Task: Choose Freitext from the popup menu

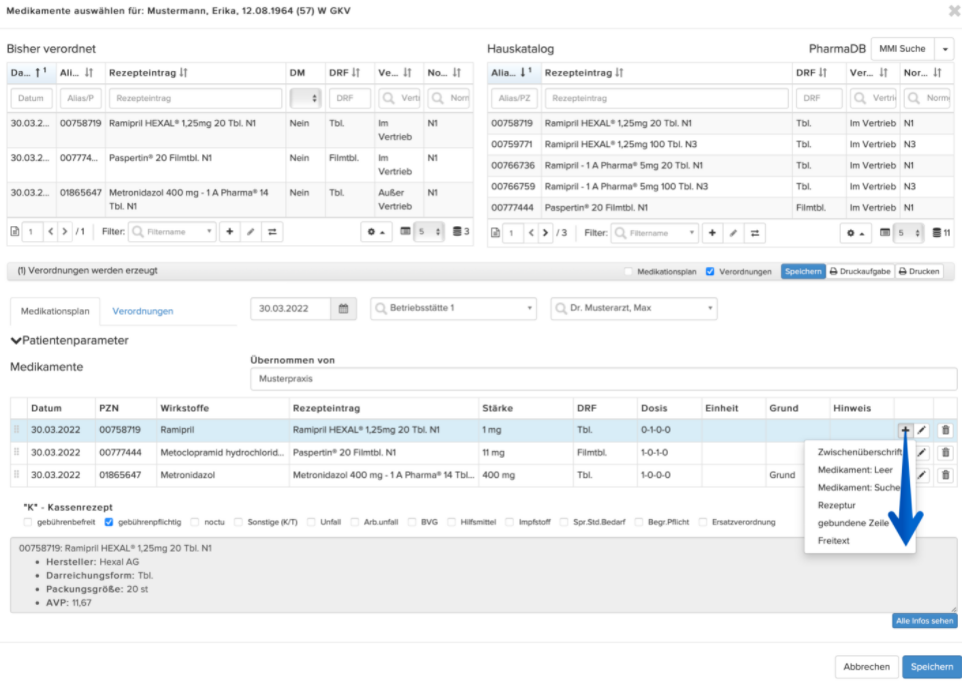Action: click(833, 541)
